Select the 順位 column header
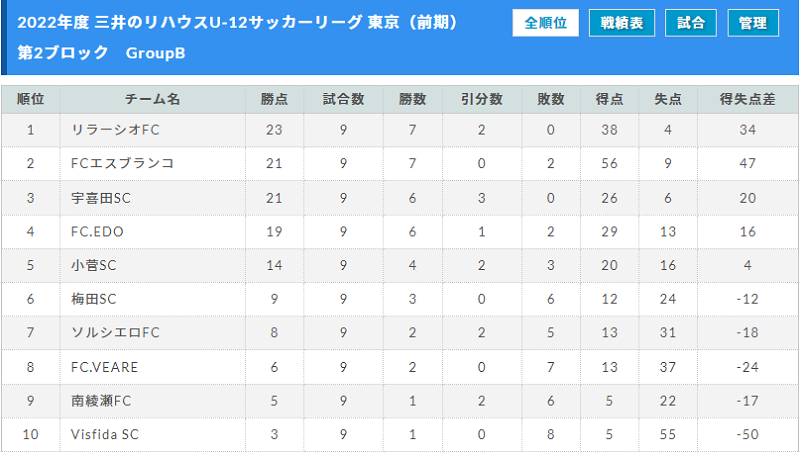Viewport: 800px width, 457px height. (x=31, y=99)
